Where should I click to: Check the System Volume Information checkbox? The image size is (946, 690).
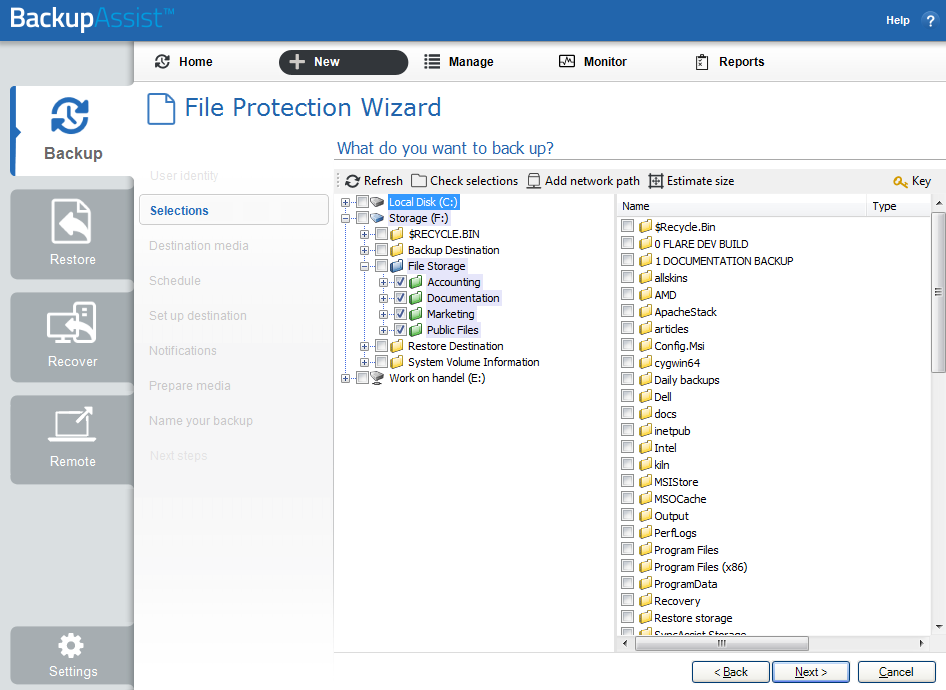pos(381,362)
